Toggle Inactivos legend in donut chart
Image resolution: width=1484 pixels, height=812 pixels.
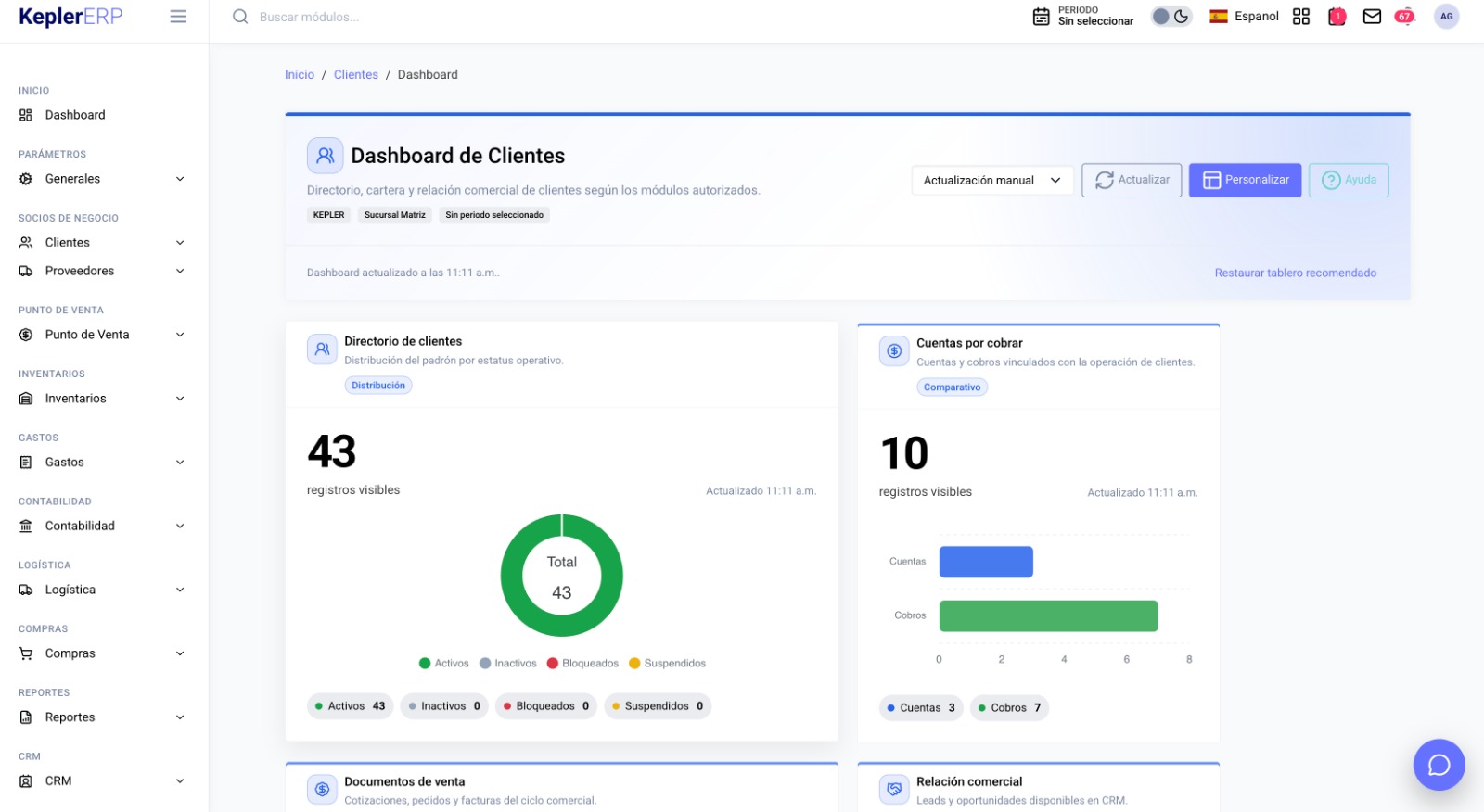(508, 664)
